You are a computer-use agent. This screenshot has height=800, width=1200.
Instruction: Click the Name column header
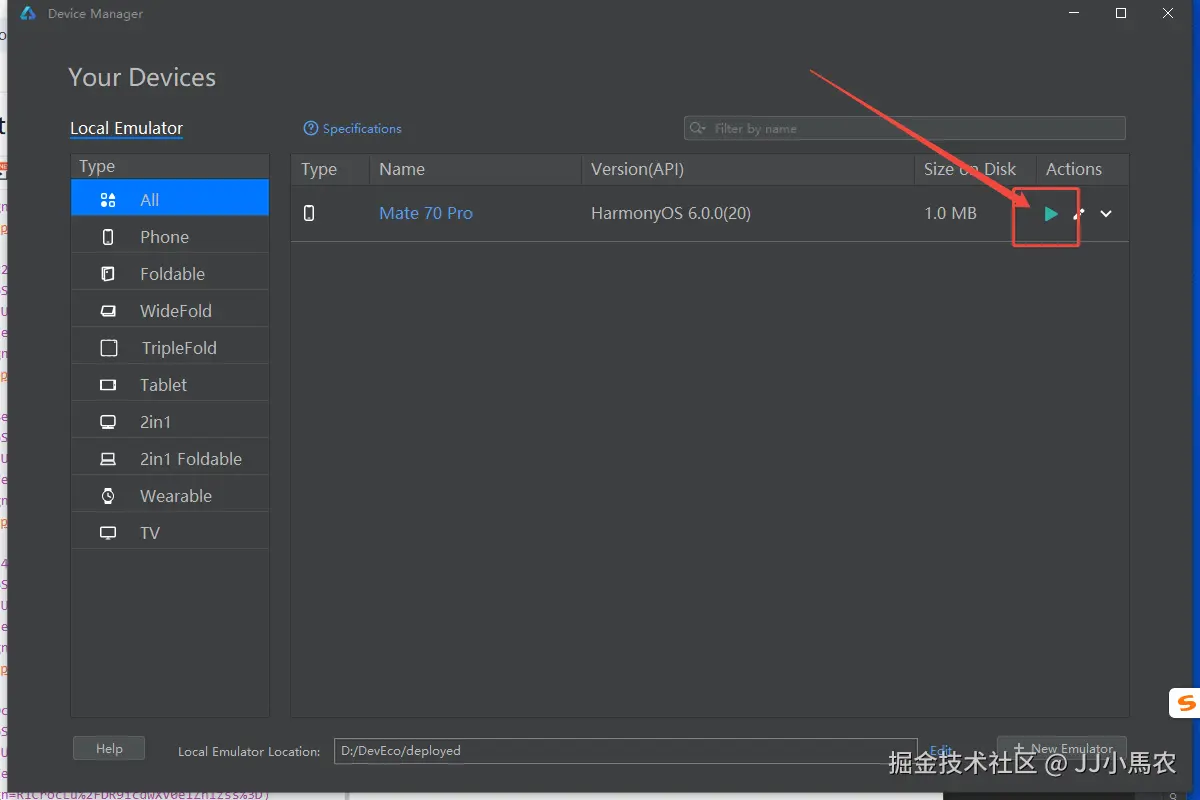pyautogui.click(x=475, y=169)
